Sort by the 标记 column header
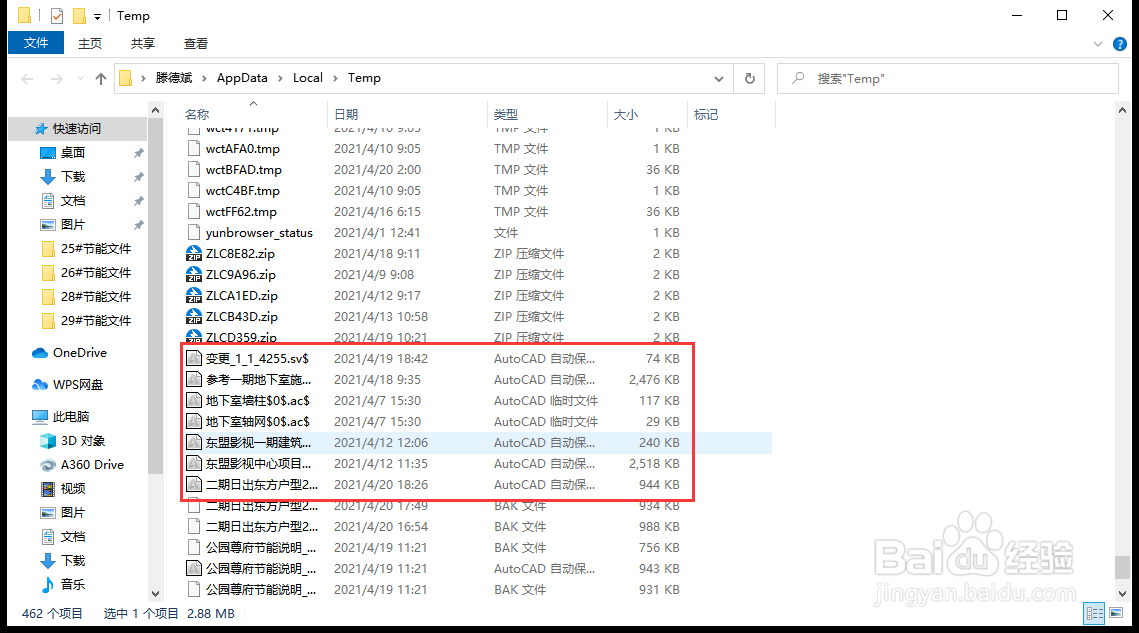1139x633 pixels. (x=706, y=114)
